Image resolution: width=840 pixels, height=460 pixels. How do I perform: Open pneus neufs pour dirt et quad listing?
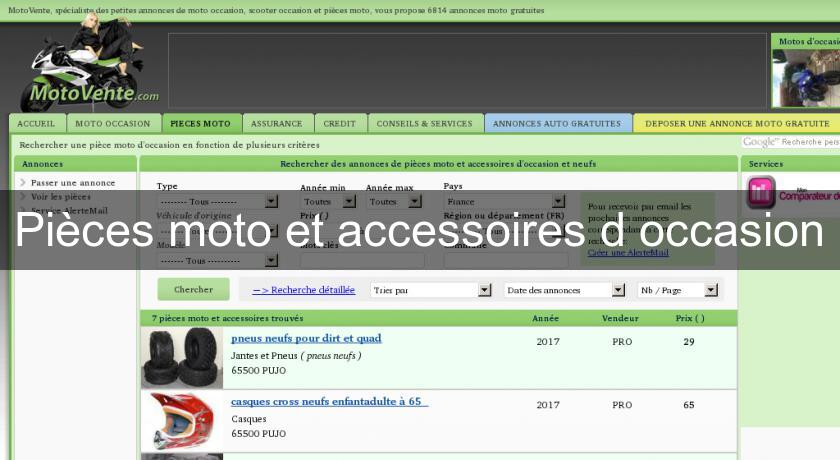pos(306,338)
